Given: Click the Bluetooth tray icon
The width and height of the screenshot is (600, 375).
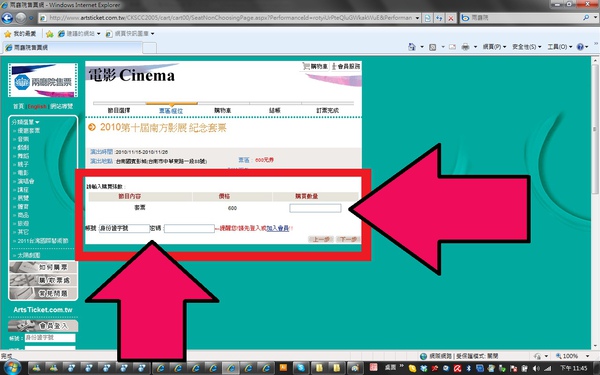Looking at the screenshot, I should 468,368.
